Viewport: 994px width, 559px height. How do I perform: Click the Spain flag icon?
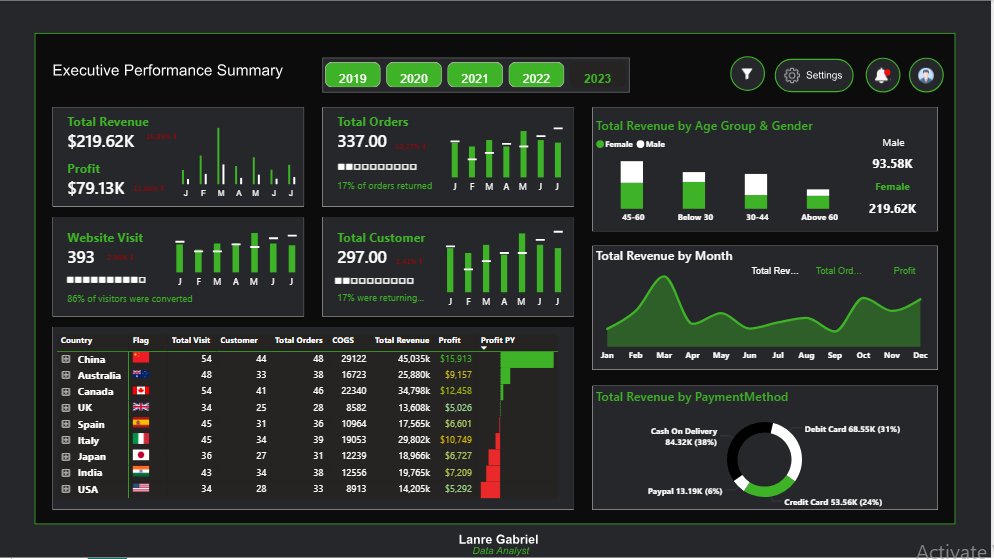tap(141, 423)
